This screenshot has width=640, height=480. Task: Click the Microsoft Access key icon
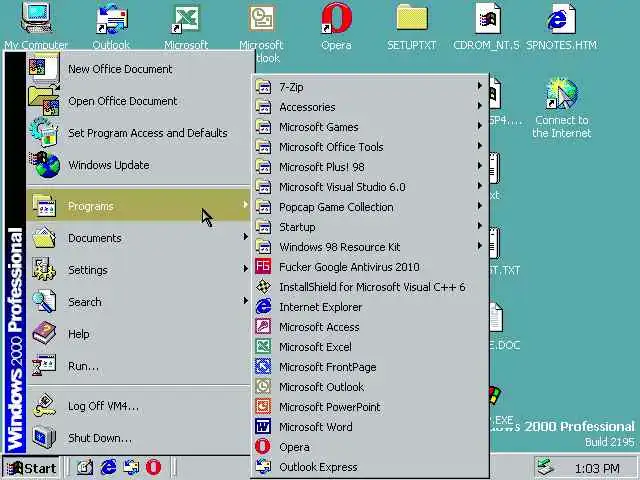pyautogui.click(x=263, y=327)
